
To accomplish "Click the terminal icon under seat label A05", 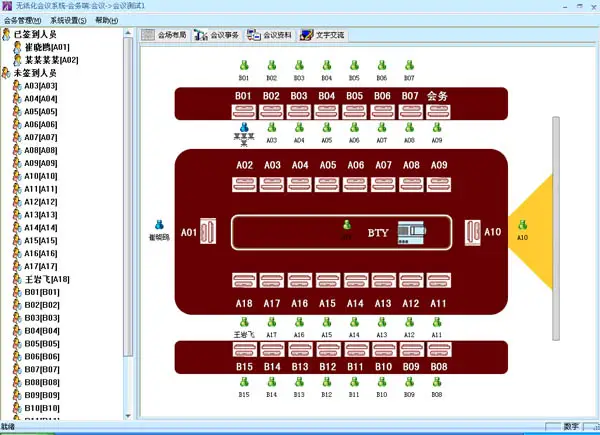I will point(327,184).
